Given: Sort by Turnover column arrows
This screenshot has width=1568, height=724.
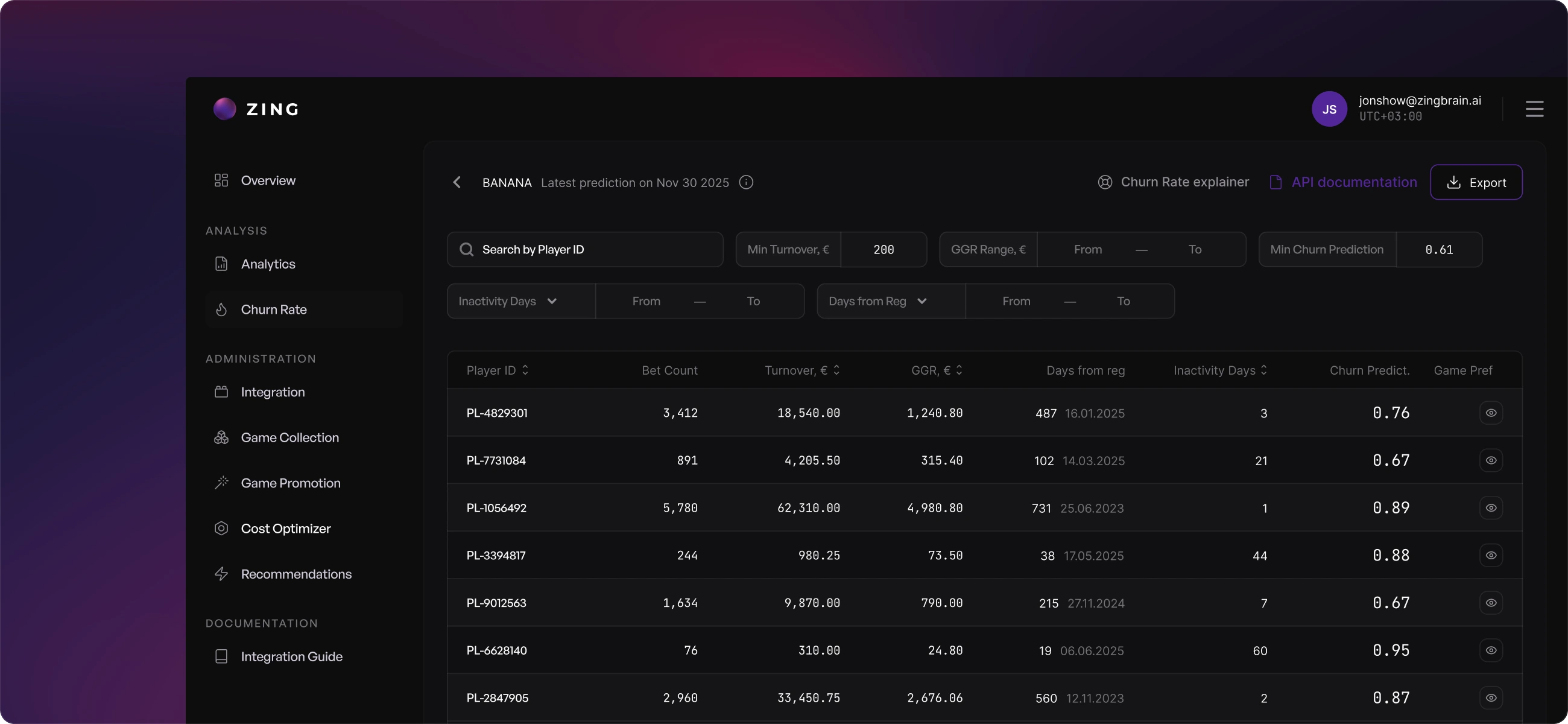Looking at the screenshot, I should click(x=836, y=370).
